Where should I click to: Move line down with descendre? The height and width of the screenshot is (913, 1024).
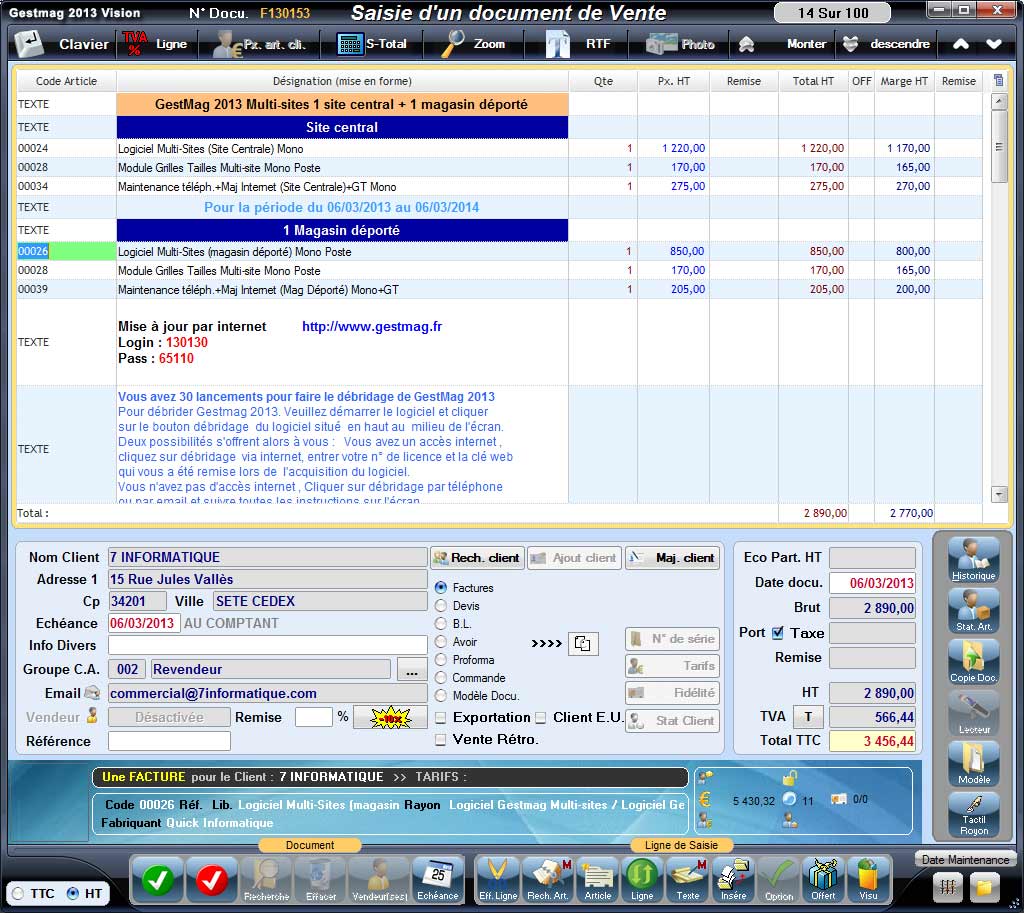point(886,44)
